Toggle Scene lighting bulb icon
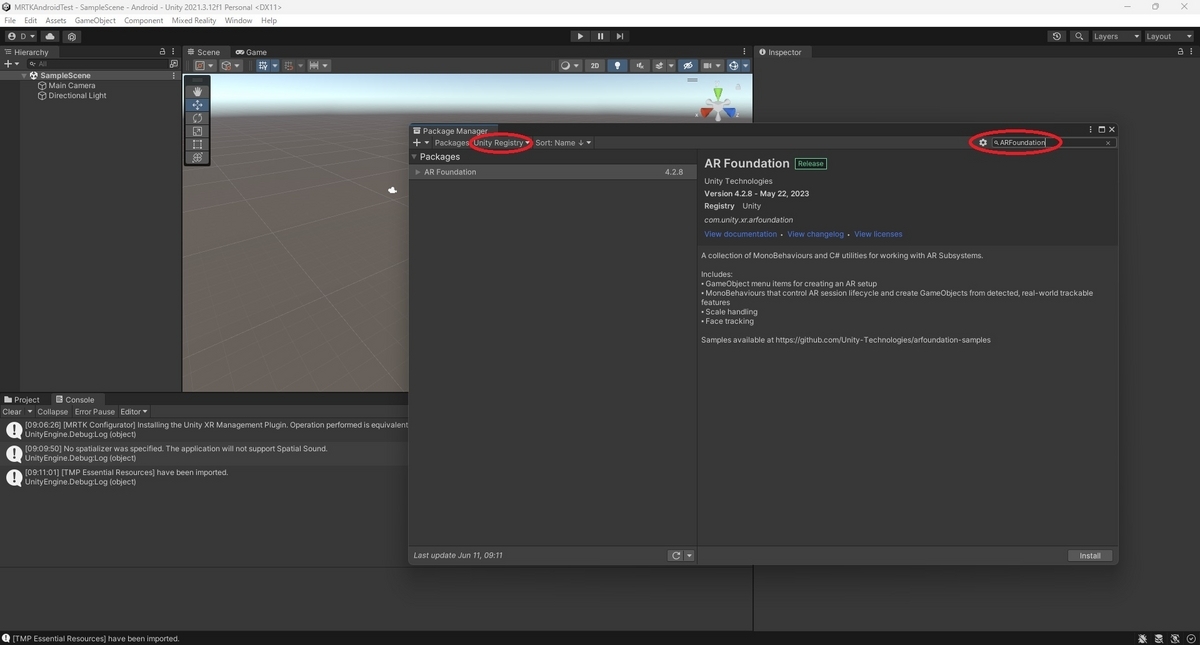This screenshot has height=645, width=1200. coord(617,66)
